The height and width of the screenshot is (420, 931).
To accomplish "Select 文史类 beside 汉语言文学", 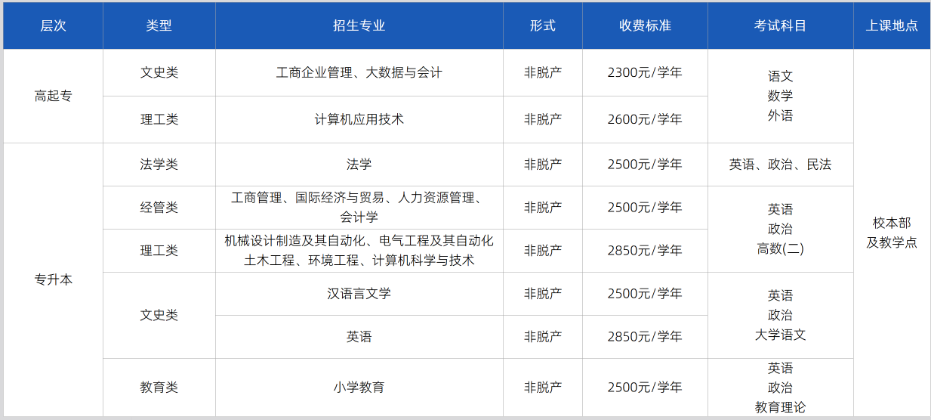I will (x=159, y=315).
